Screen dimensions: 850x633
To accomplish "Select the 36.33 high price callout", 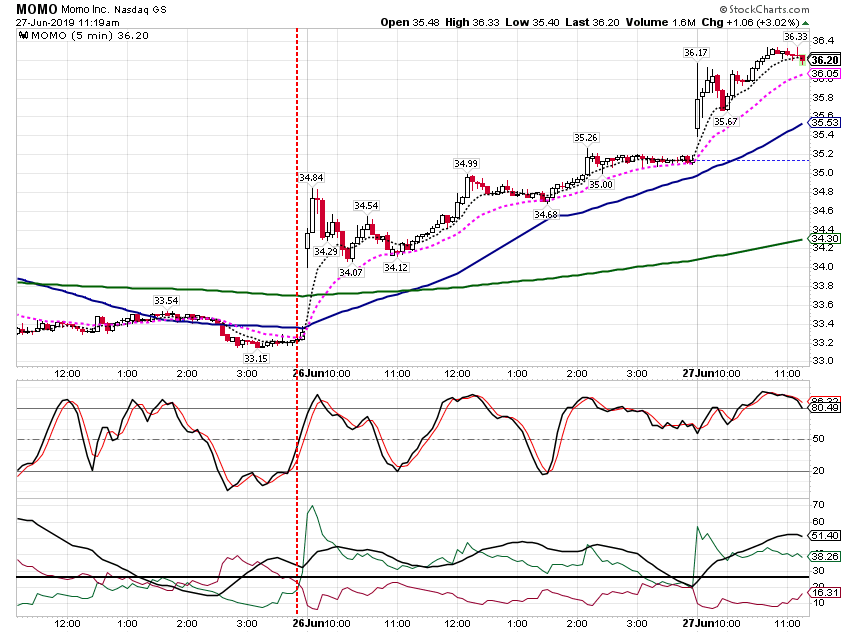I will [x=795, y=37].
